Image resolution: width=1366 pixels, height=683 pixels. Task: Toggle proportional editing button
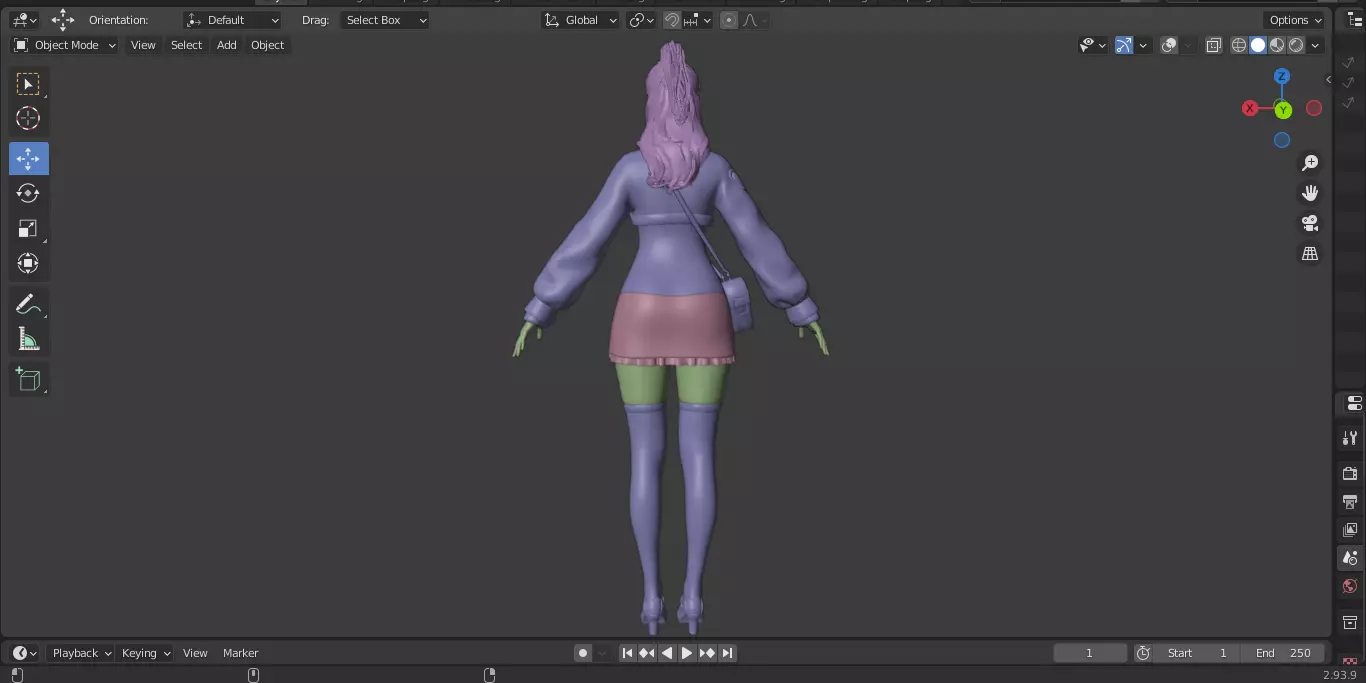[x=729, y=20]
